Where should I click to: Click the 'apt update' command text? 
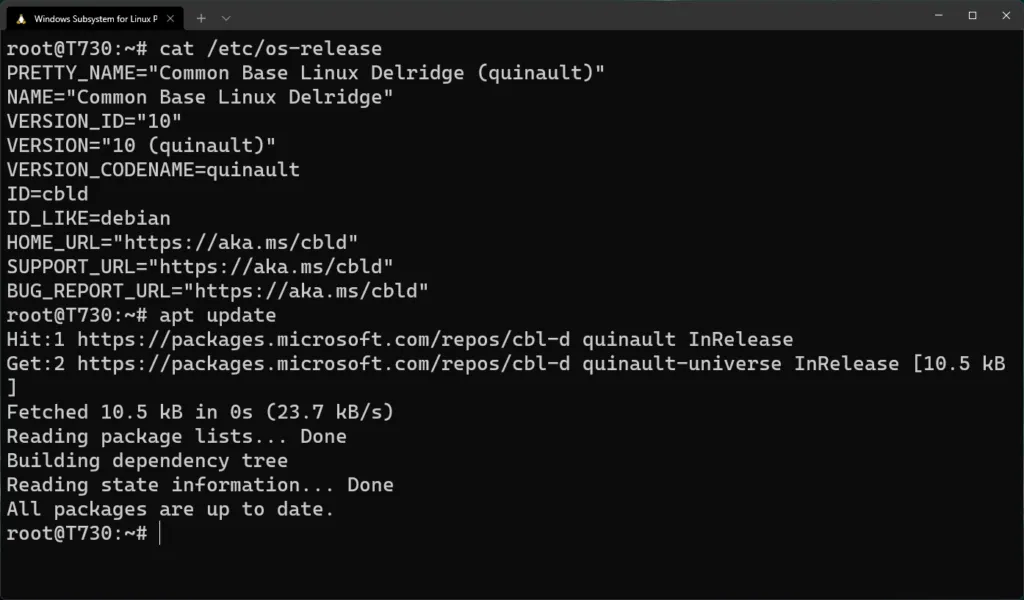point(218,315)
